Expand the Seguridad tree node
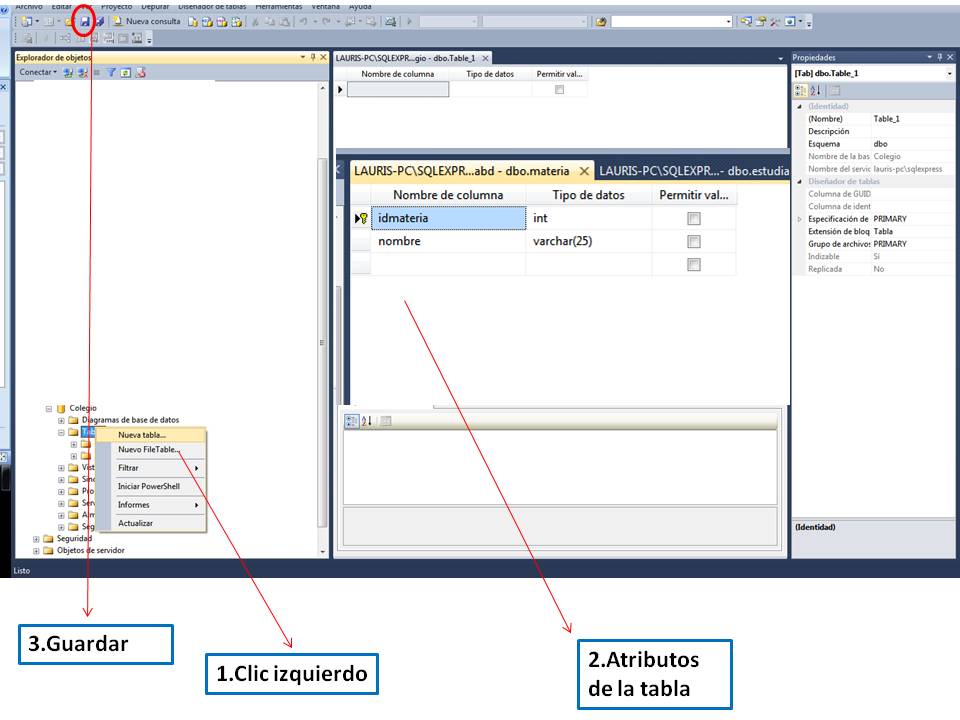Screen dimensions: 960x720 tap(36, 539)
